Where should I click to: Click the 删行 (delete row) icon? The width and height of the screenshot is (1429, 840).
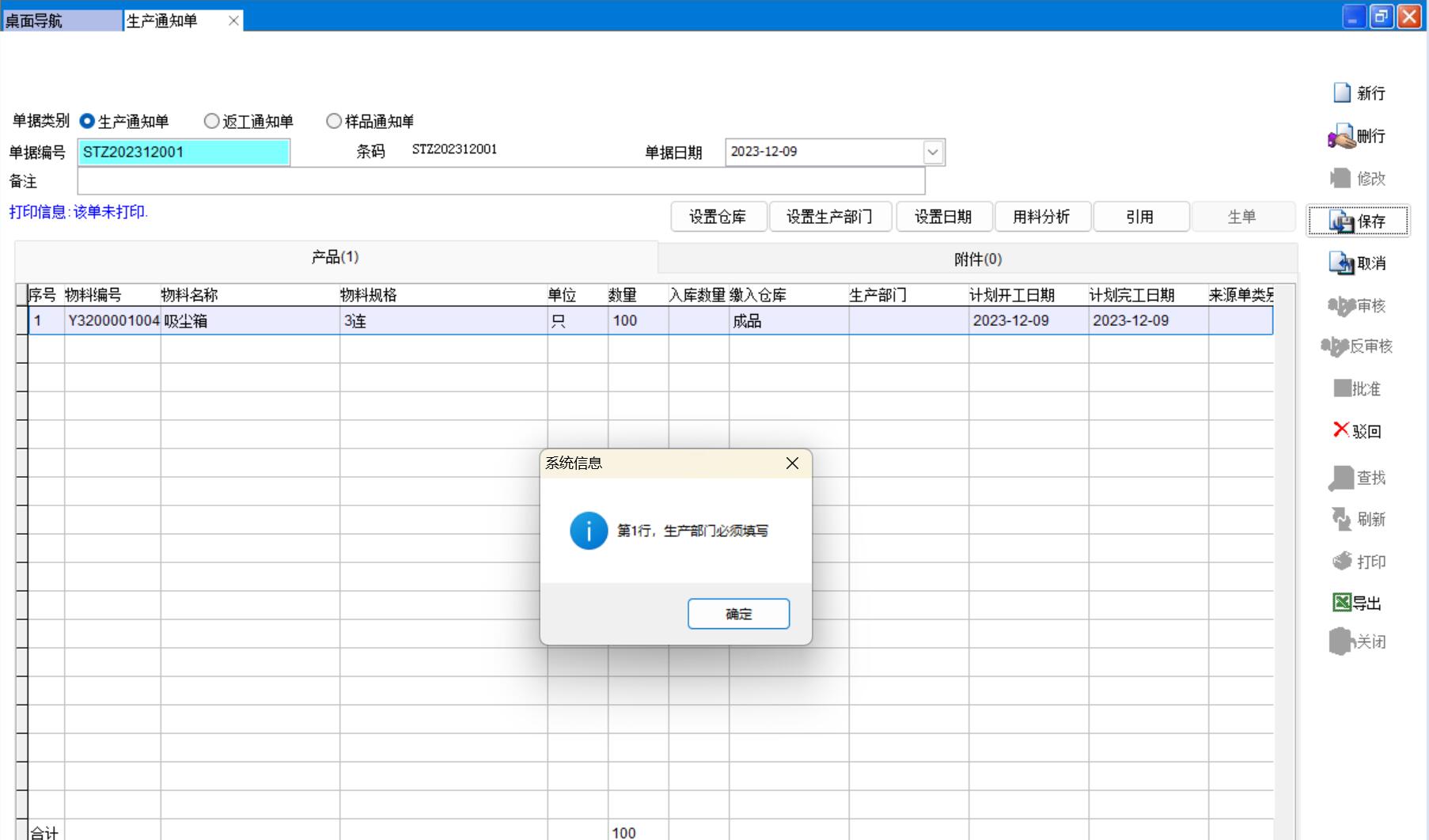click(1341, 137)
